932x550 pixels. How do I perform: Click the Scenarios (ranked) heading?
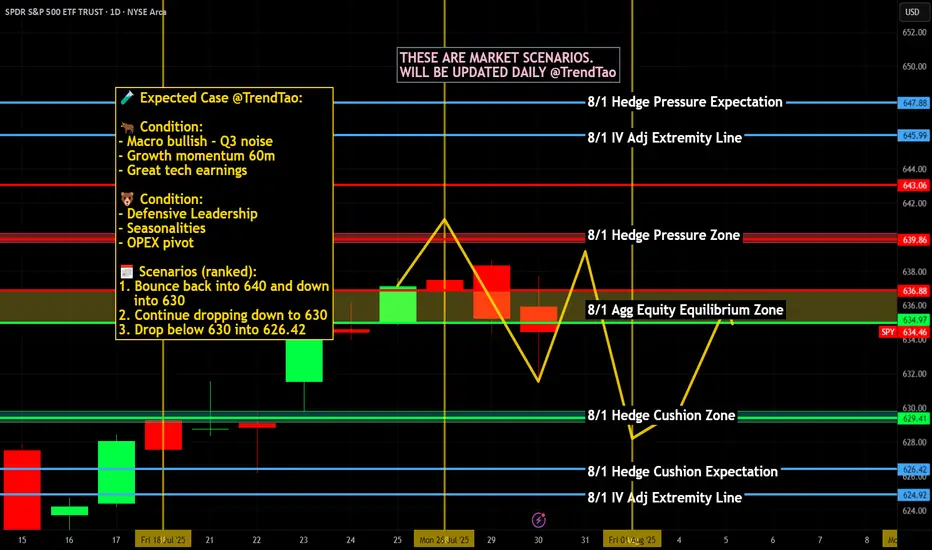[x=197, y=272]
